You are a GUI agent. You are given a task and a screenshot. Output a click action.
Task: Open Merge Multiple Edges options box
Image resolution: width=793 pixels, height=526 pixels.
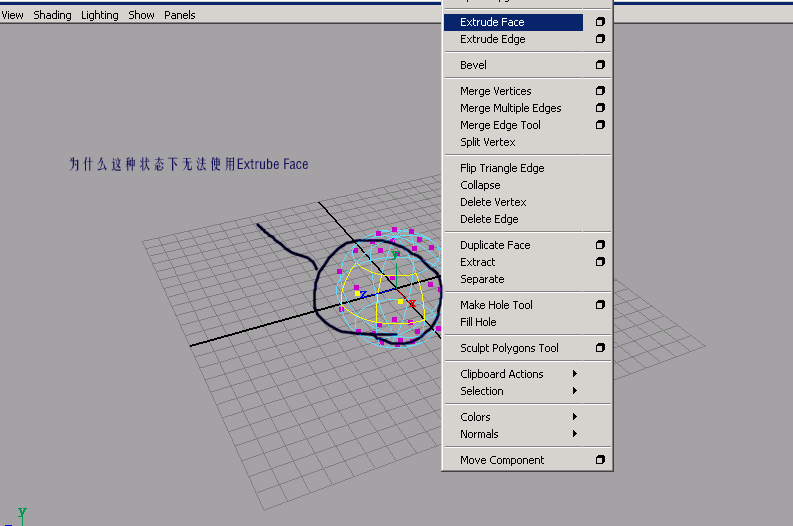tap(600, 108)
